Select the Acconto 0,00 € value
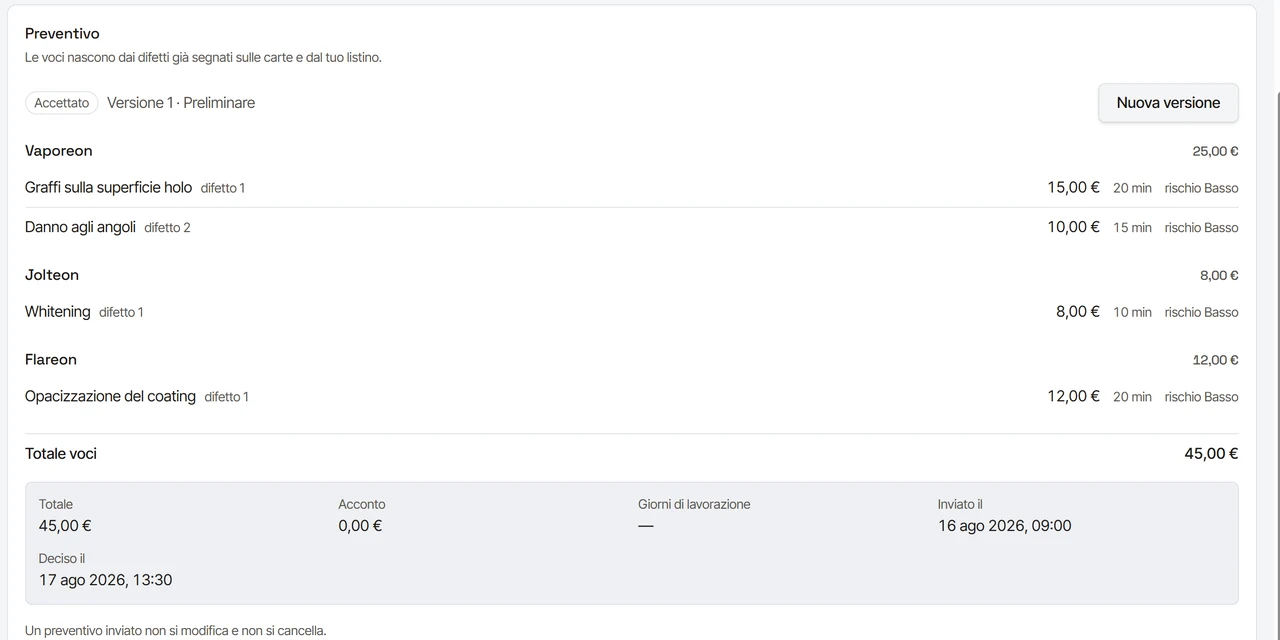Viewport: 1280px width, 640px height. [x=360, y=526]
